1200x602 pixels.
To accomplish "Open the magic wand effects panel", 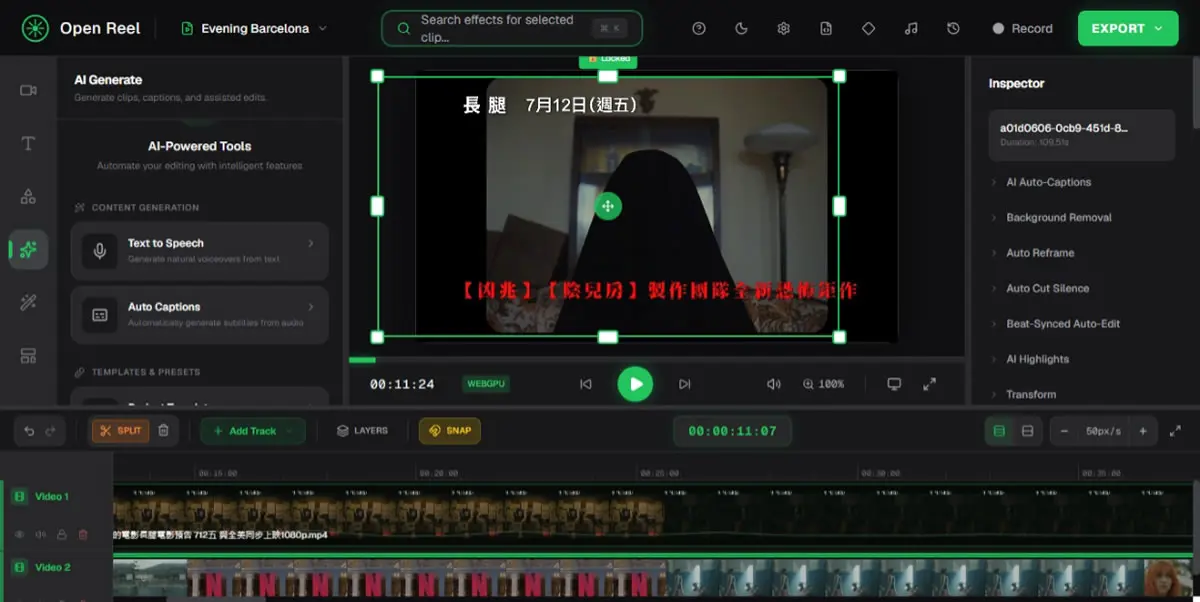I will point(28,303).
